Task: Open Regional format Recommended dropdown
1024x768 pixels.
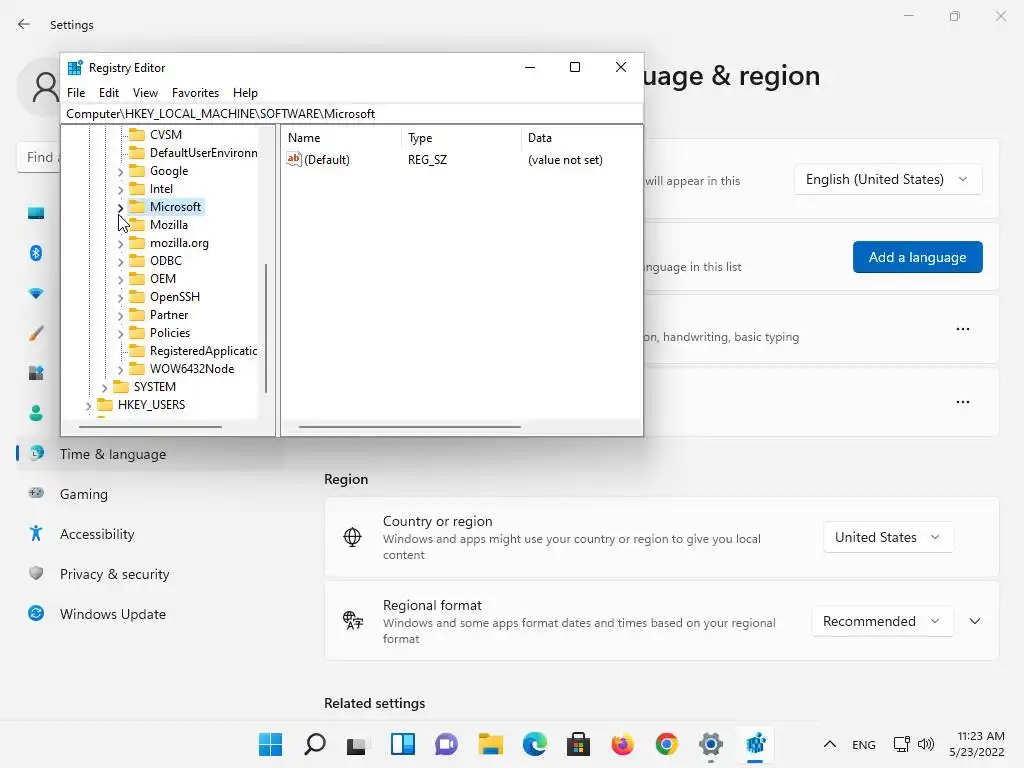Action: coord(882,621)
